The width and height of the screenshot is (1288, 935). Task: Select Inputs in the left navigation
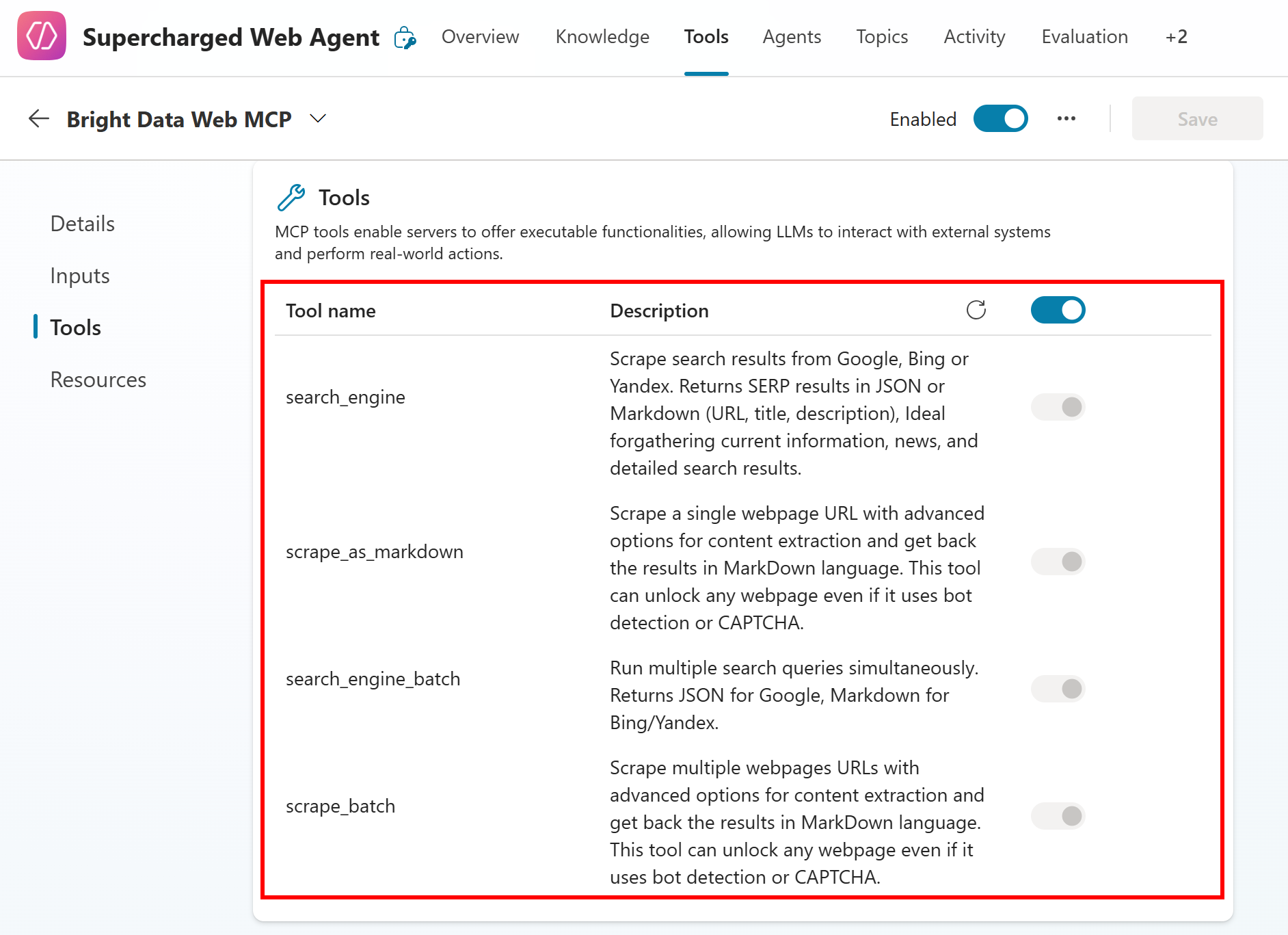(80, 276)
